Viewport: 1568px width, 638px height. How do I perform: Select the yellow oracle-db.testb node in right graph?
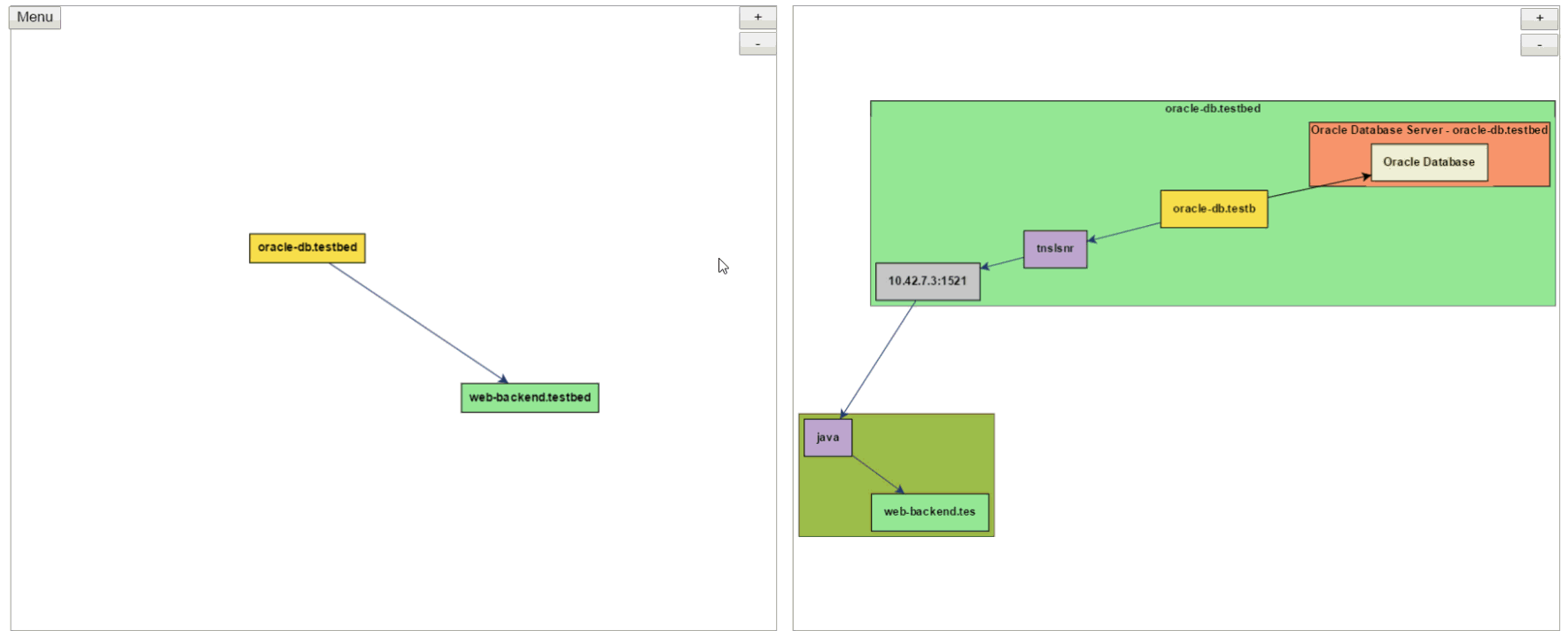click(x=1214, y=209)
